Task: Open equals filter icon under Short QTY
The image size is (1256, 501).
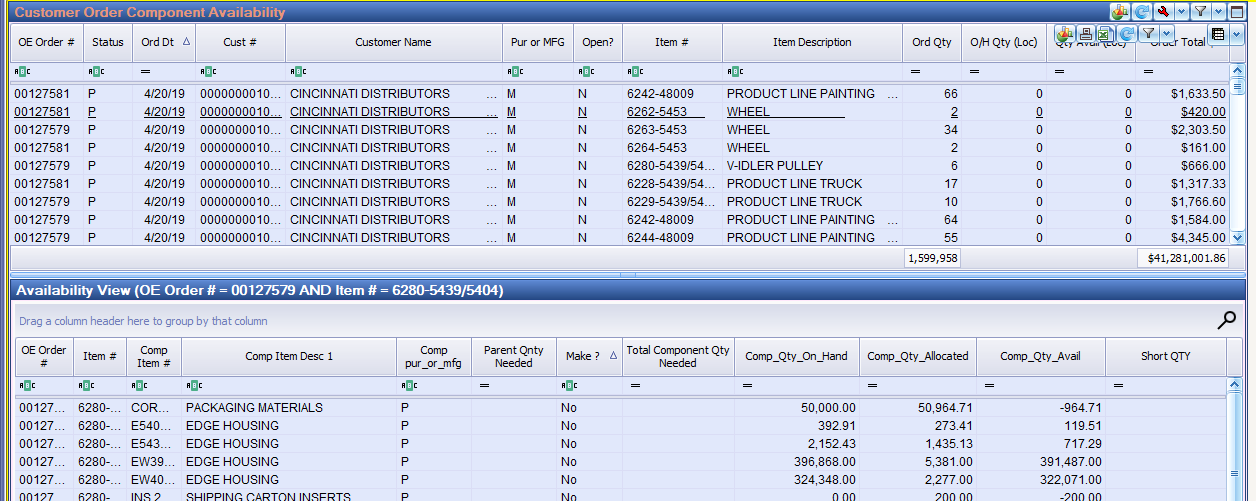Action: pyautogui.click(x=1116, y=385)
